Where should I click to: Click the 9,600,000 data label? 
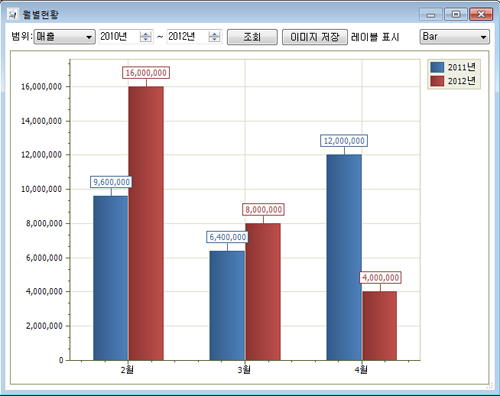[111, 182]
